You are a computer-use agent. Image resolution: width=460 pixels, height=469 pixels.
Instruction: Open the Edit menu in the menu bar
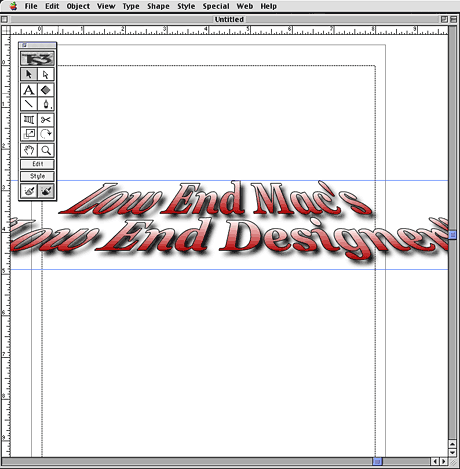click(52, 6)
